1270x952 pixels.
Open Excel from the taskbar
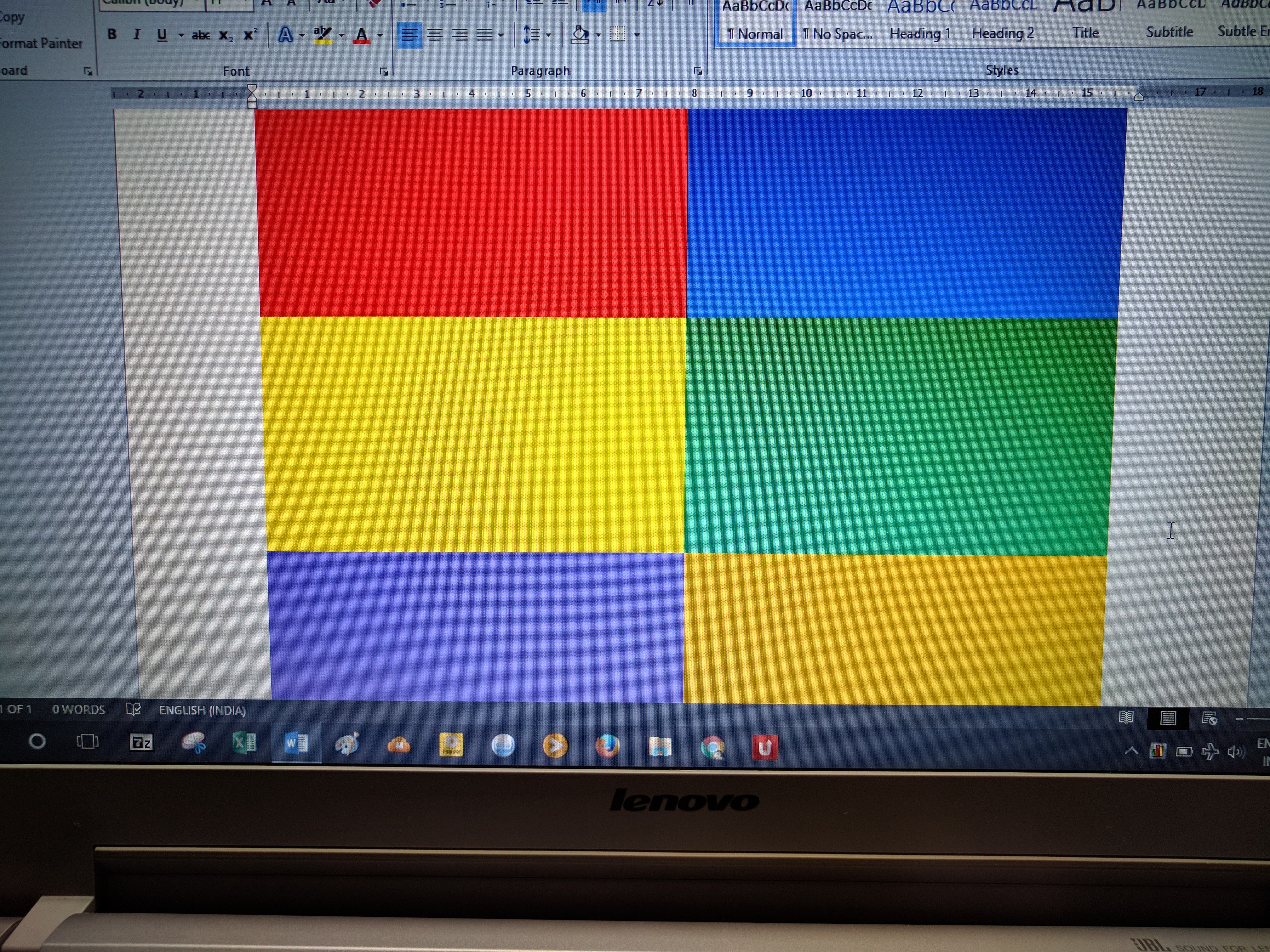[245, 743]
